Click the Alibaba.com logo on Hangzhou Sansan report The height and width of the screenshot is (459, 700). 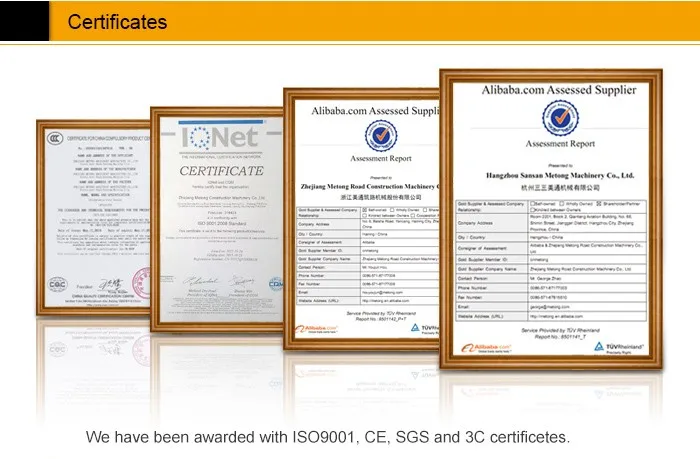pyautogui.click(x=486, y=348)
